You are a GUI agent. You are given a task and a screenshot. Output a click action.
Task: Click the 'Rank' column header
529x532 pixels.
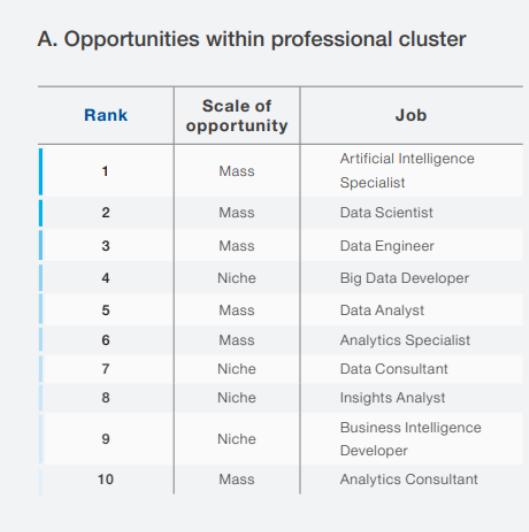106,115
